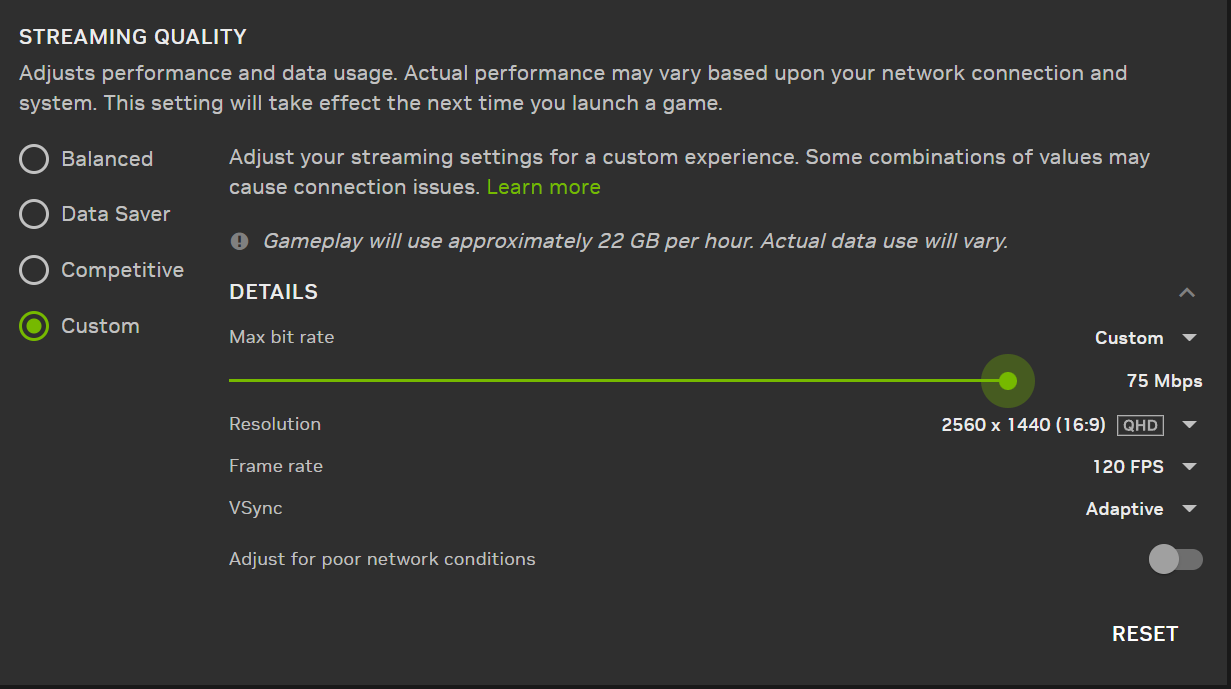Choose the Competitive streaming preset
Viewport: 1231px width, 689px height.
pyautogui.click(x=34, y=270)
